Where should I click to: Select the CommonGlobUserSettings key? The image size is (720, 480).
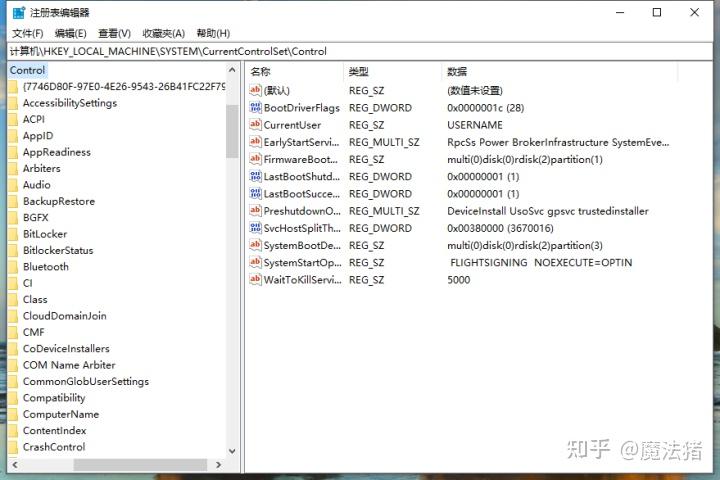point(86,382)
